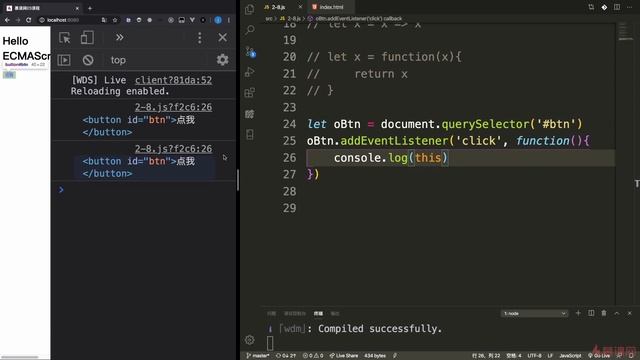
Task: Kill the terminal with the trash icon
Action: coord(604,313)
